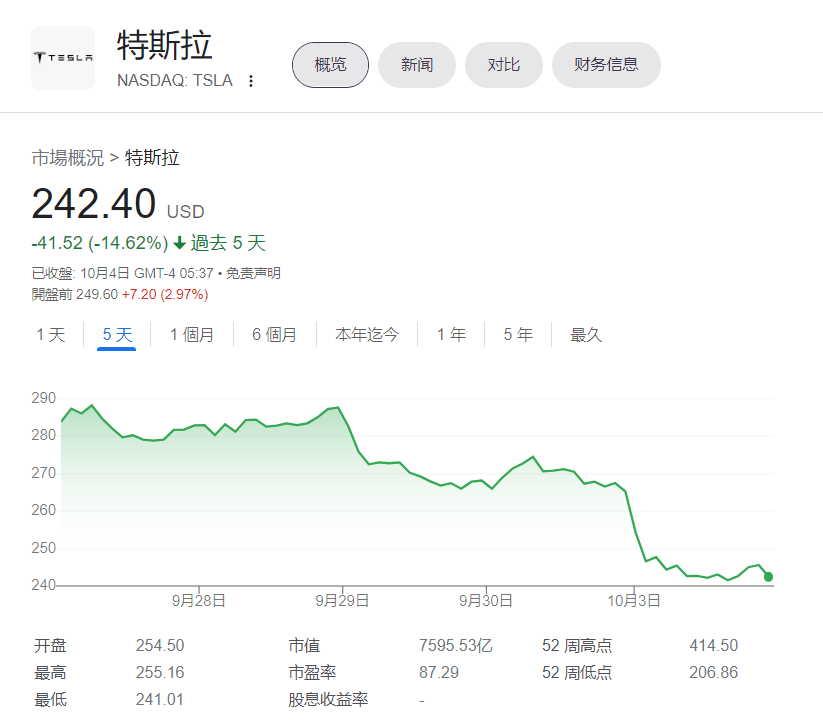Switch chart to 1 個月 range
The width and height of the screenshot is (823, 723).
pyautogui.click(x=192, y=335)
